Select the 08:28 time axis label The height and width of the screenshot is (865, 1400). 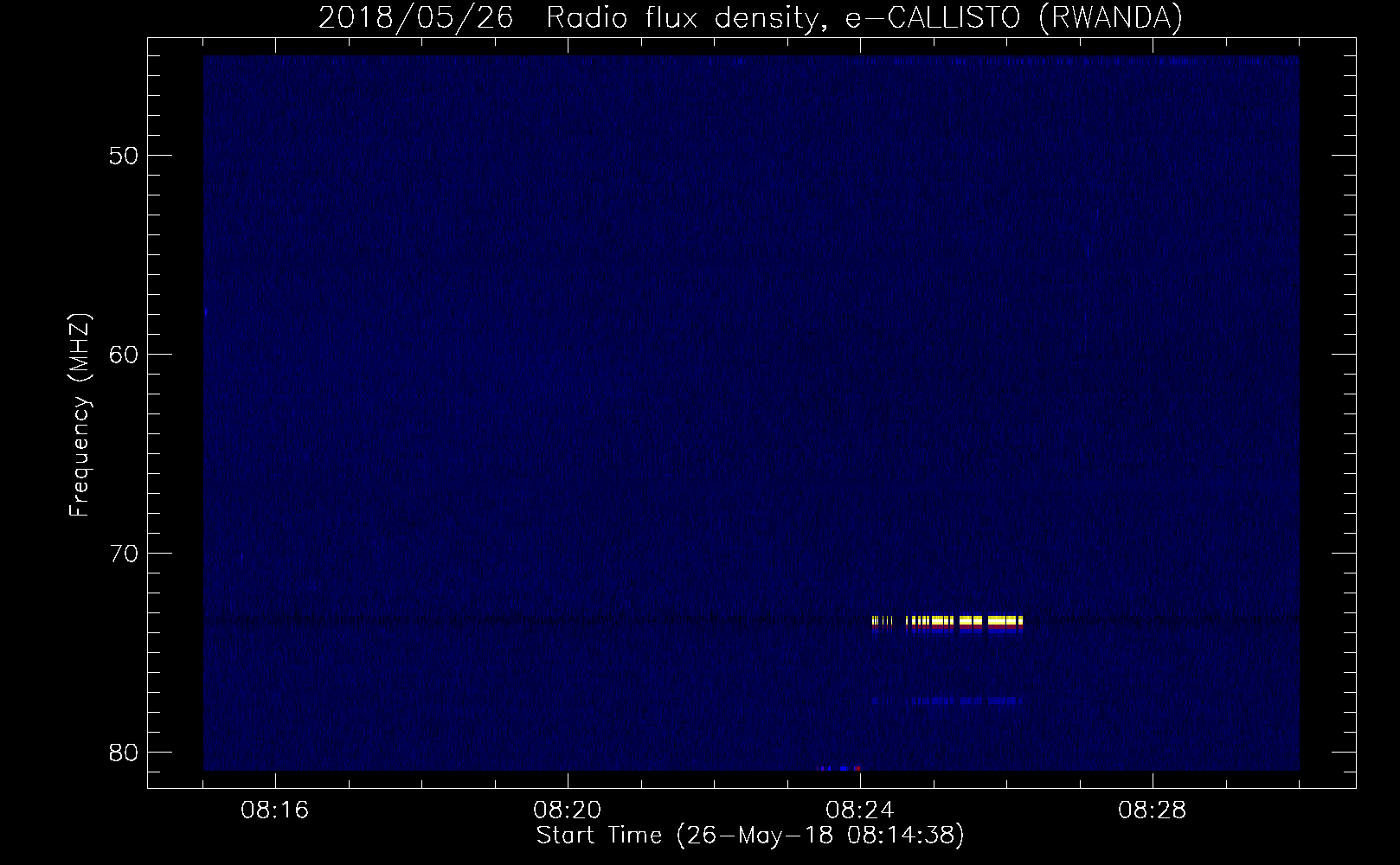click(1153, 811)
